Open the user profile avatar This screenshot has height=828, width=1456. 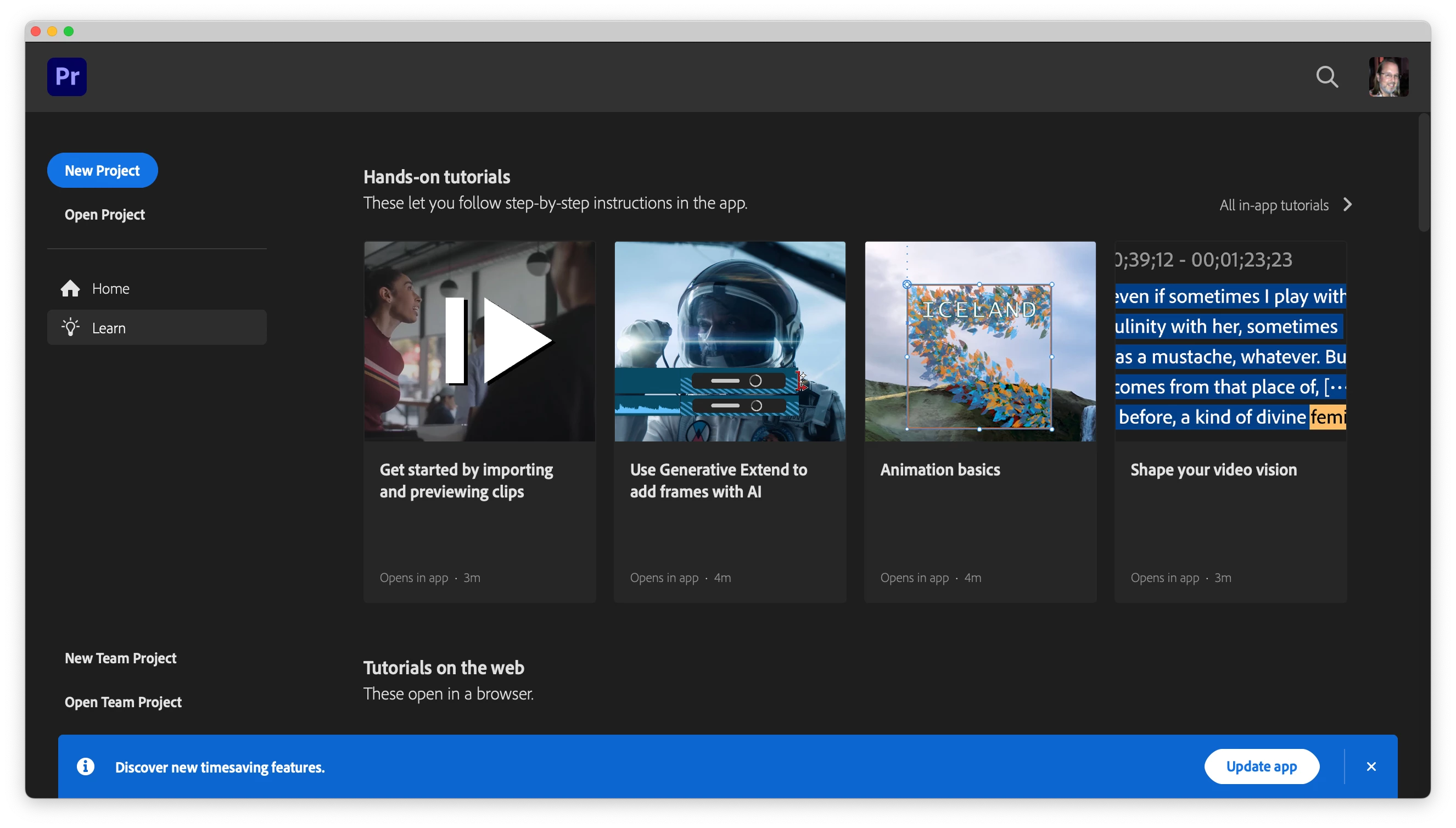coord(1388,77)
